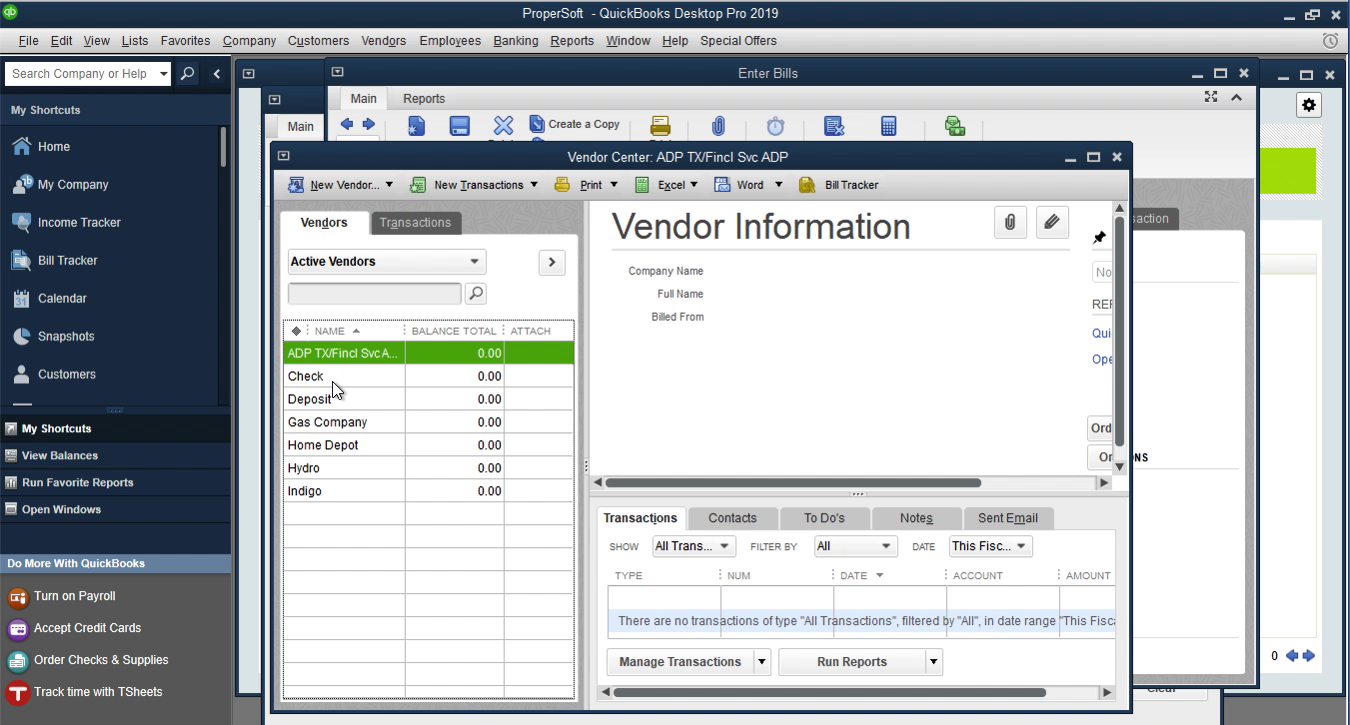Switch to Sent Email tab

[1008, 518]
